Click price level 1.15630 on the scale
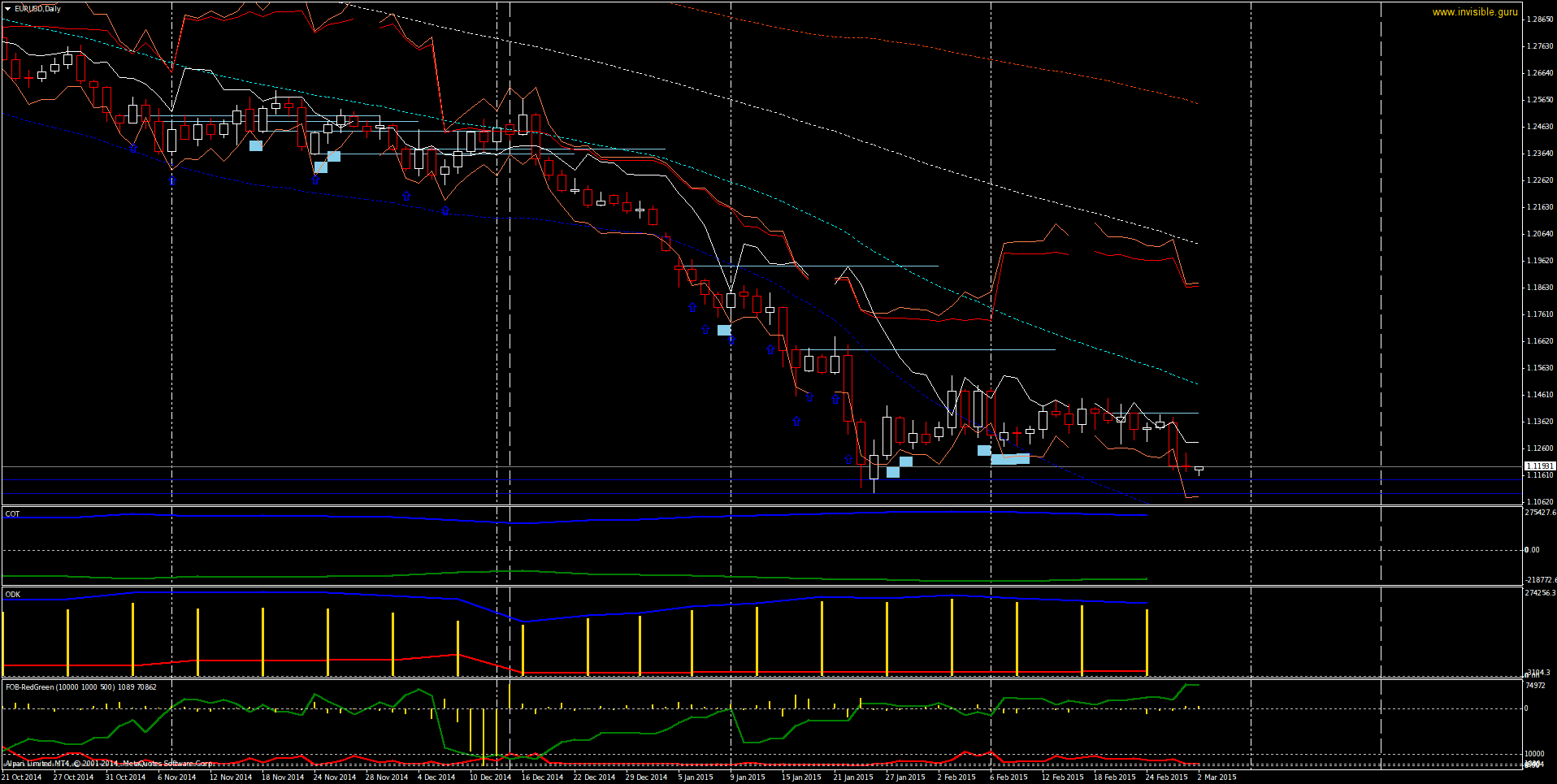The width and height of the screenshot is (1557, 784). [1540, 367]
